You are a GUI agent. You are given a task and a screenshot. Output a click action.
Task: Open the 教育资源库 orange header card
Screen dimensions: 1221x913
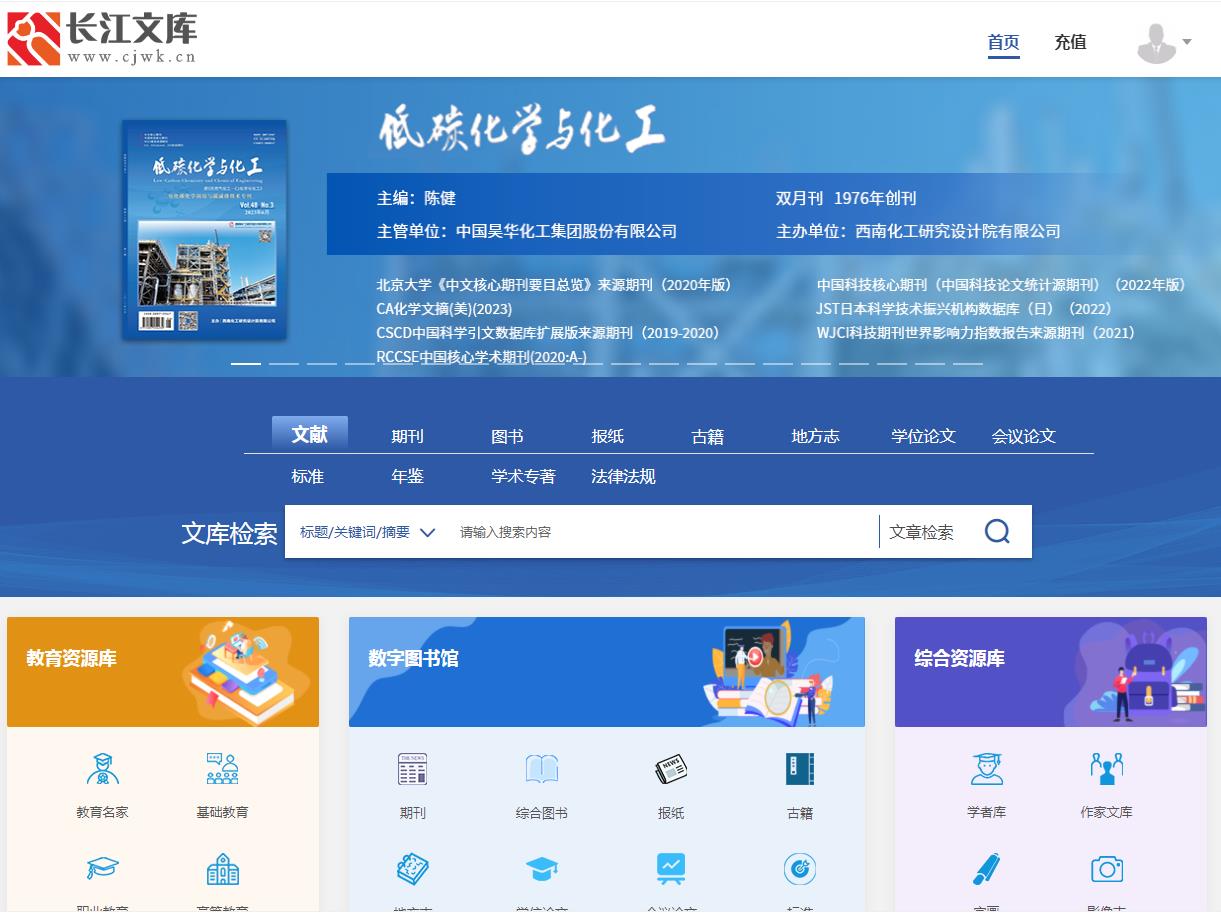pyautogui.click(x=163, y=672)
